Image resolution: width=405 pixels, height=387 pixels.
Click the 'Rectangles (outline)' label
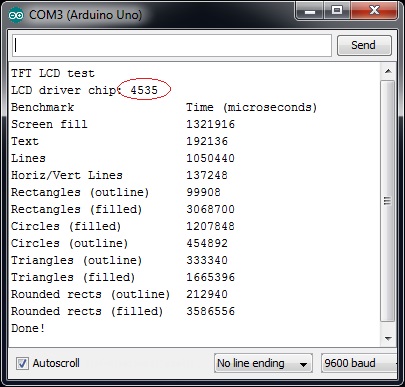pos(80,192)
